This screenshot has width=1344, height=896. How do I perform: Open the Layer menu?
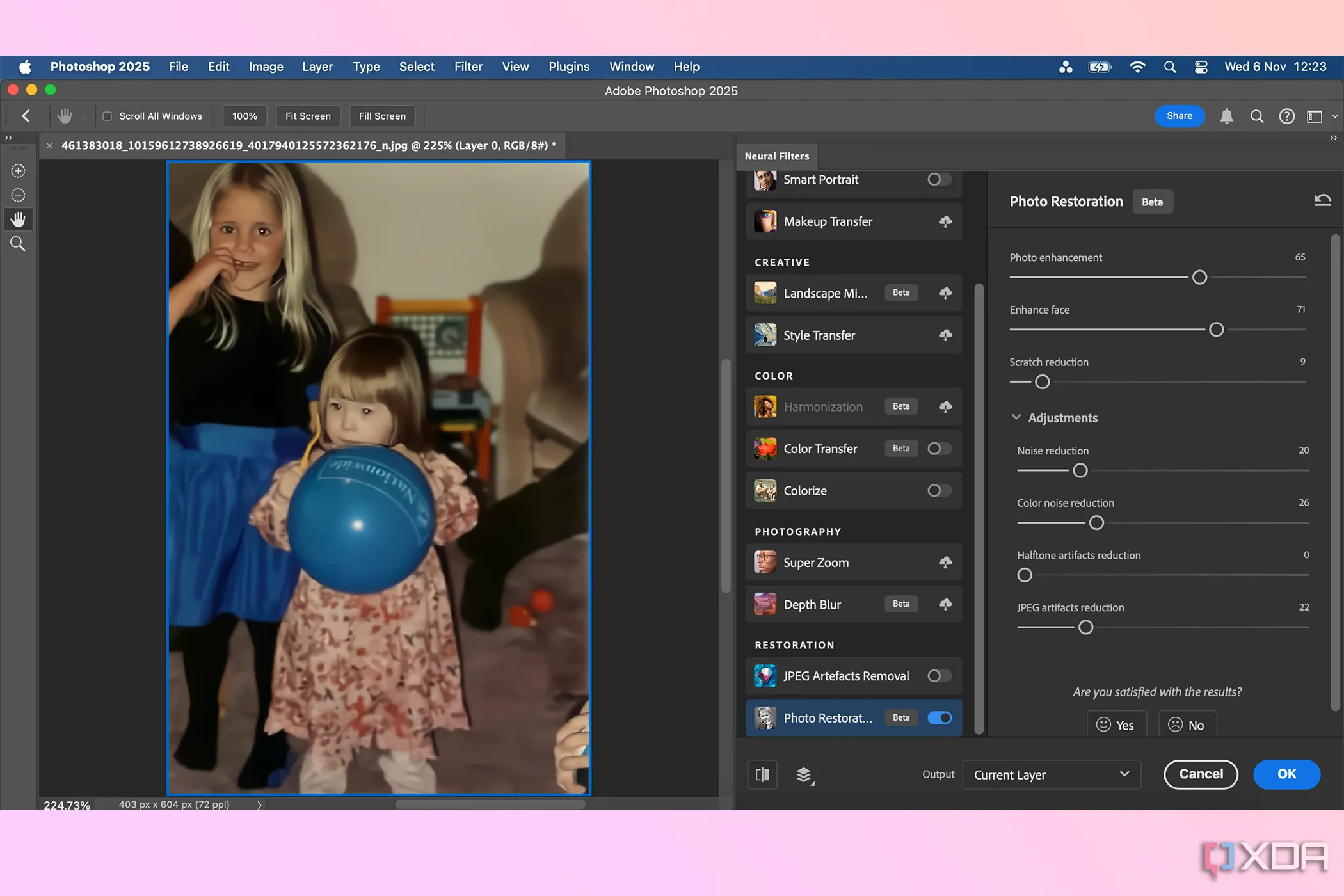pos(317,67)
